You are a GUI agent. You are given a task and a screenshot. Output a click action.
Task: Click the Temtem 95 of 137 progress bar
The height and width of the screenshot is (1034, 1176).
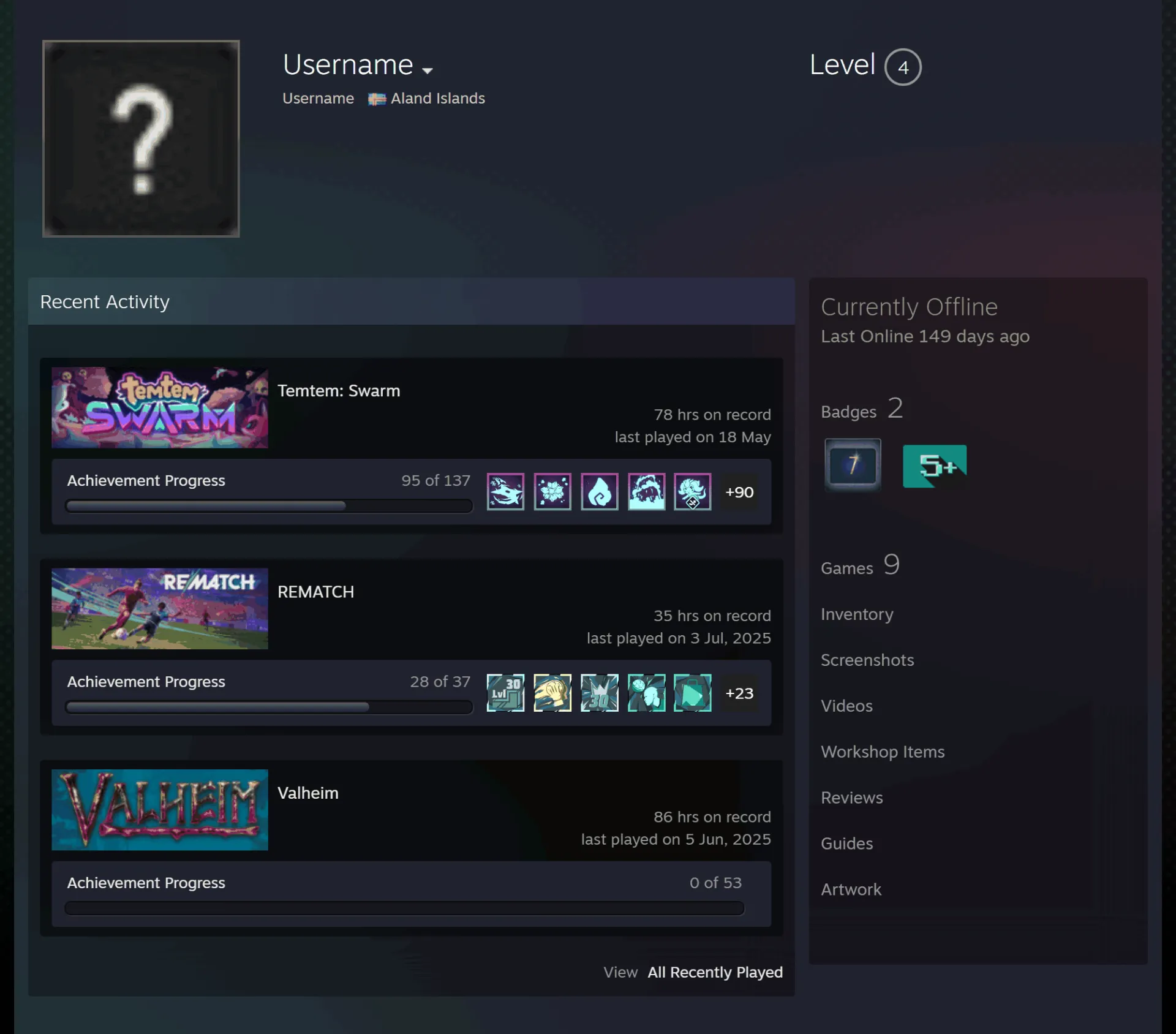[269, 506]
